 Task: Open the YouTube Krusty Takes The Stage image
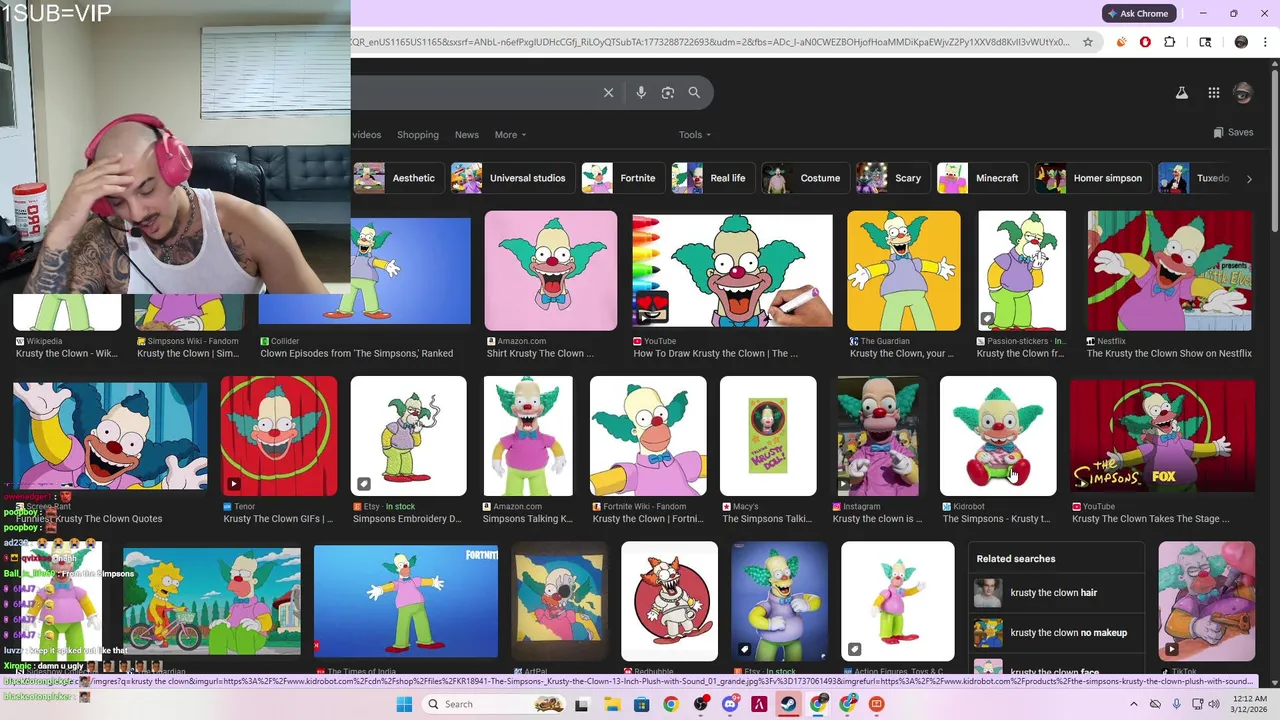click(1162, 436)
